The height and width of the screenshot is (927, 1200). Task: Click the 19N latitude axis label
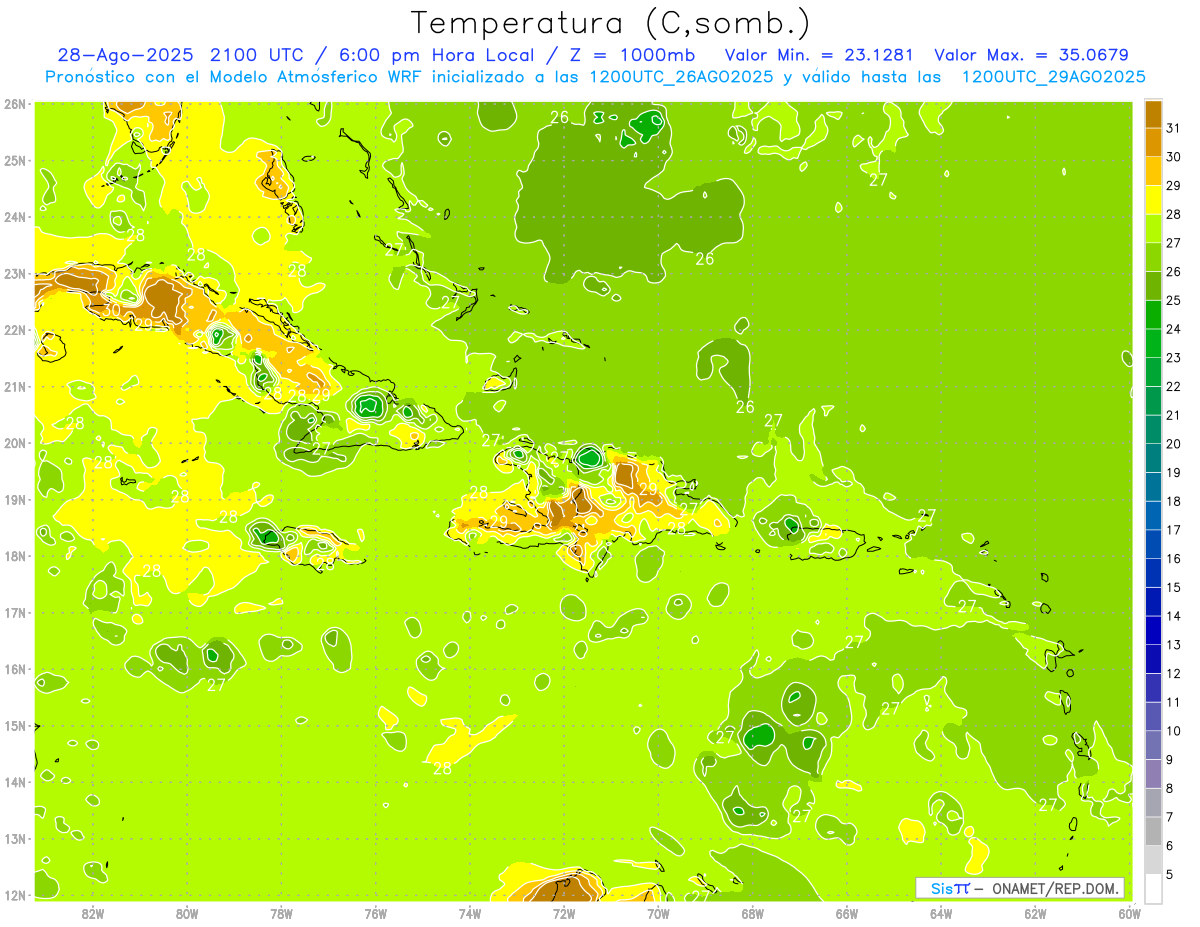pos(15,500)
